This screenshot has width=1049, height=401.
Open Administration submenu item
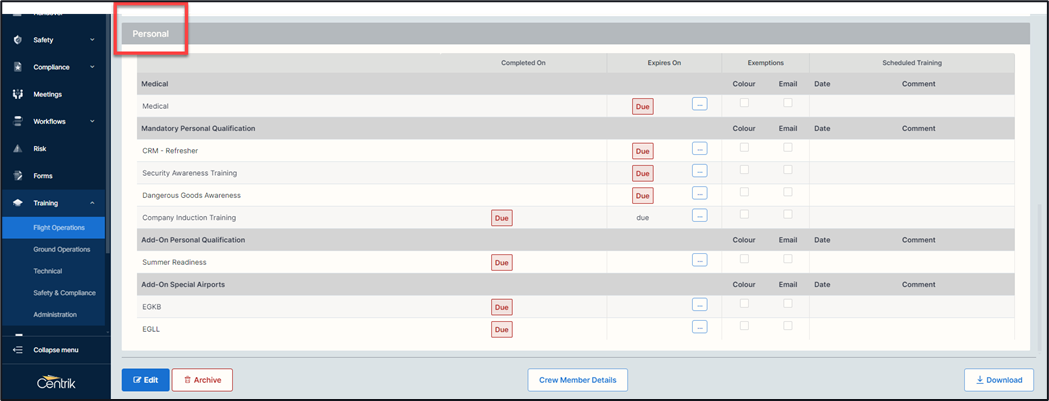54,315
